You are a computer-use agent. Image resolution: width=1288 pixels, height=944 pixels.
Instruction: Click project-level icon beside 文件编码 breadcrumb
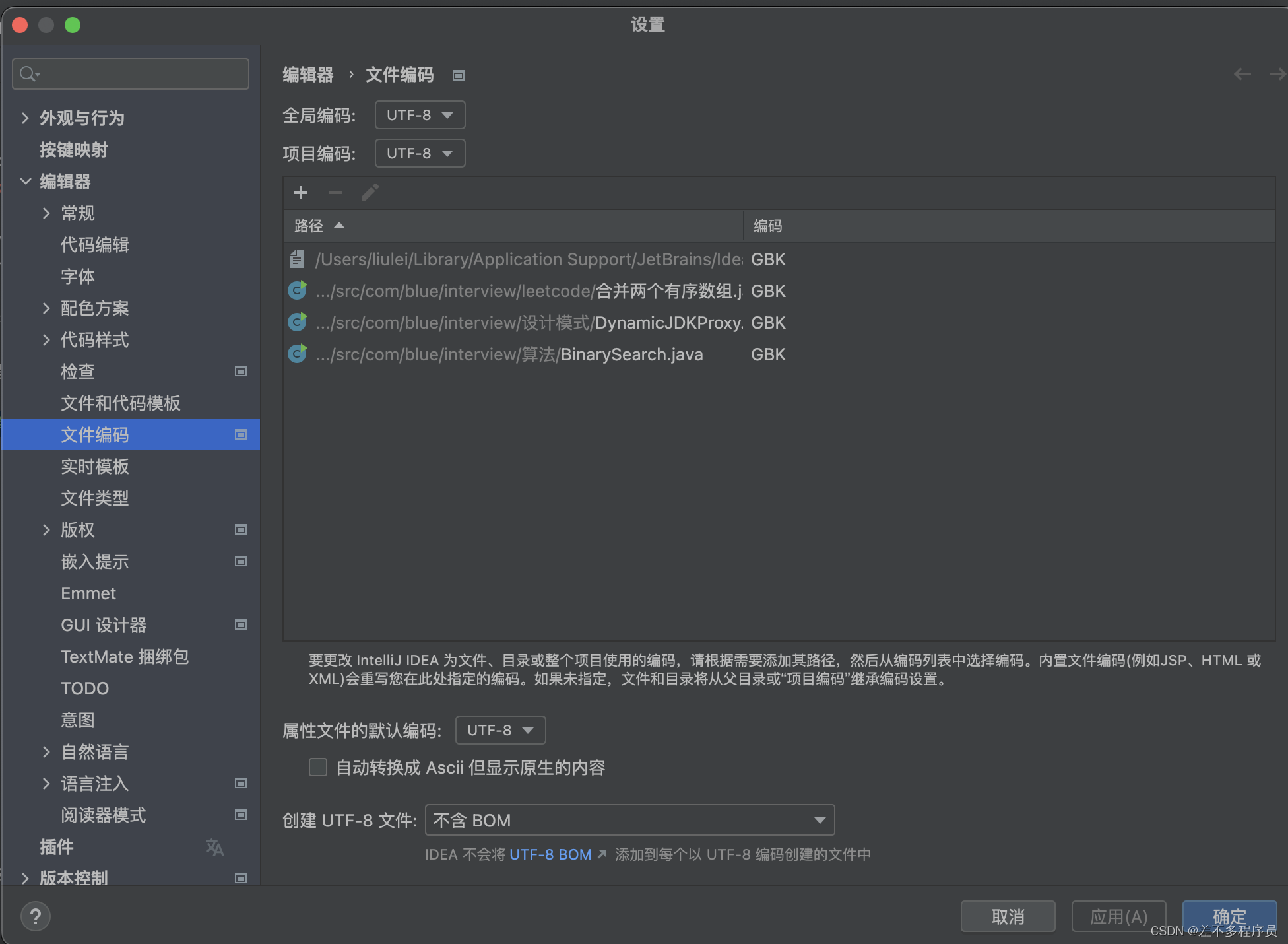coord(459,75)
